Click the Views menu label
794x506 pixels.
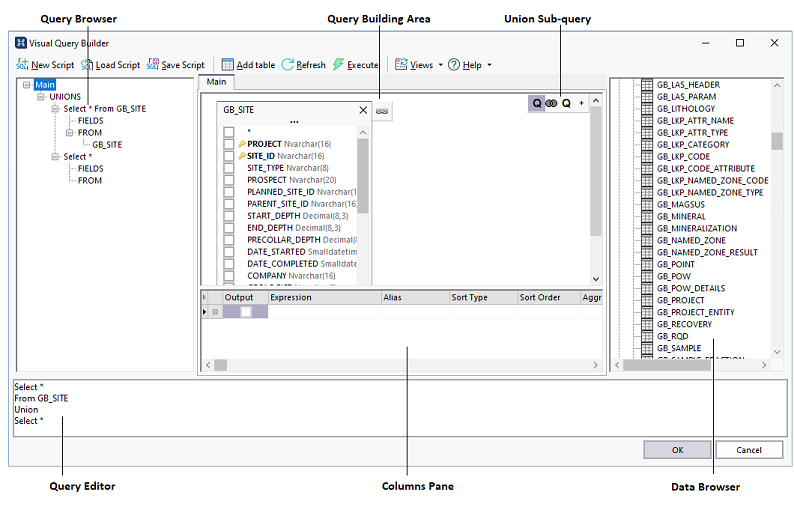pos(421,65)
